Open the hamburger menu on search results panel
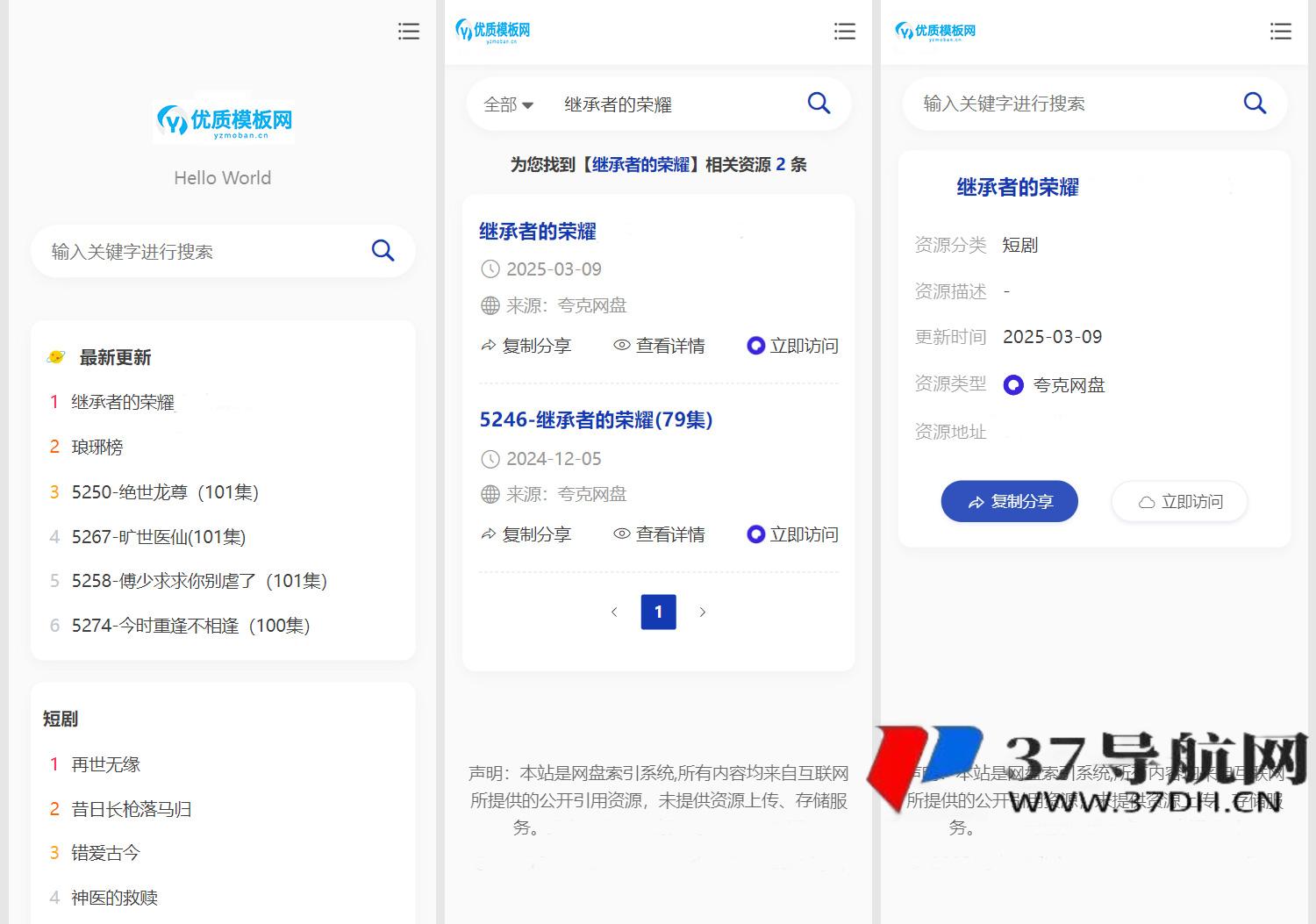1316x924 pixels. pyautogui.click(x=844, y=31)
